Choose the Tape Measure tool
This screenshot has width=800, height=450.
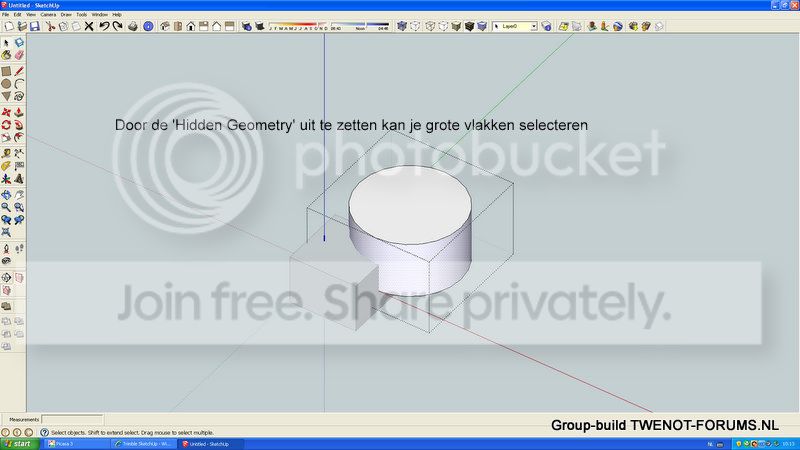[x=6, y=154]
